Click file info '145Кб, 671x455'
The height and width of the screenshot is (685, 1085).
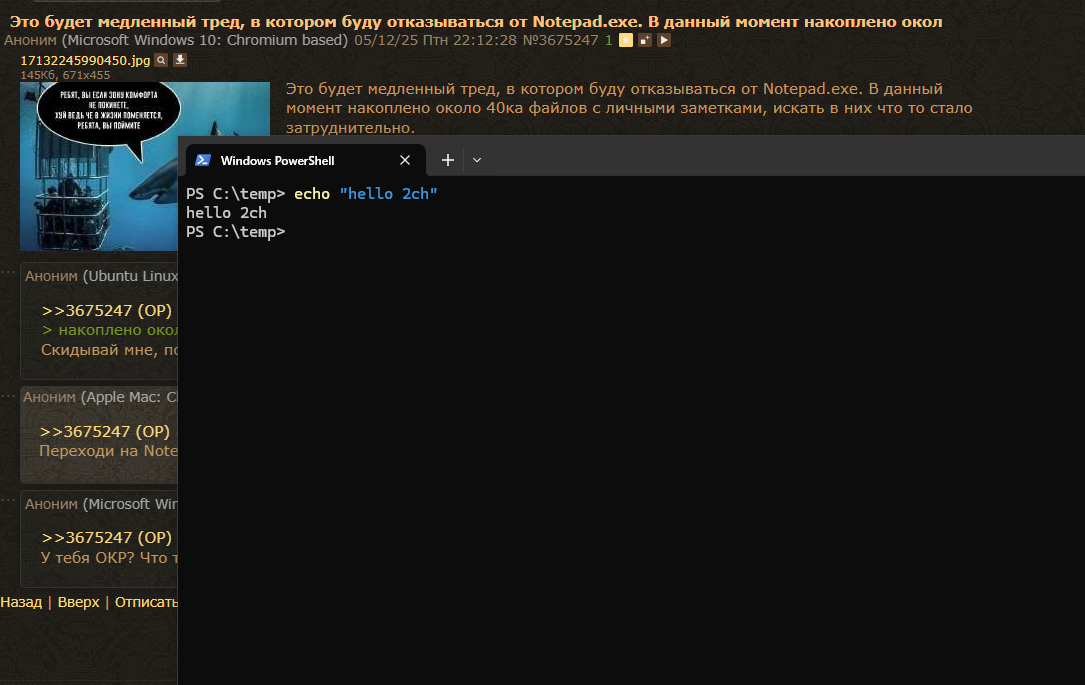pos(65,75)
